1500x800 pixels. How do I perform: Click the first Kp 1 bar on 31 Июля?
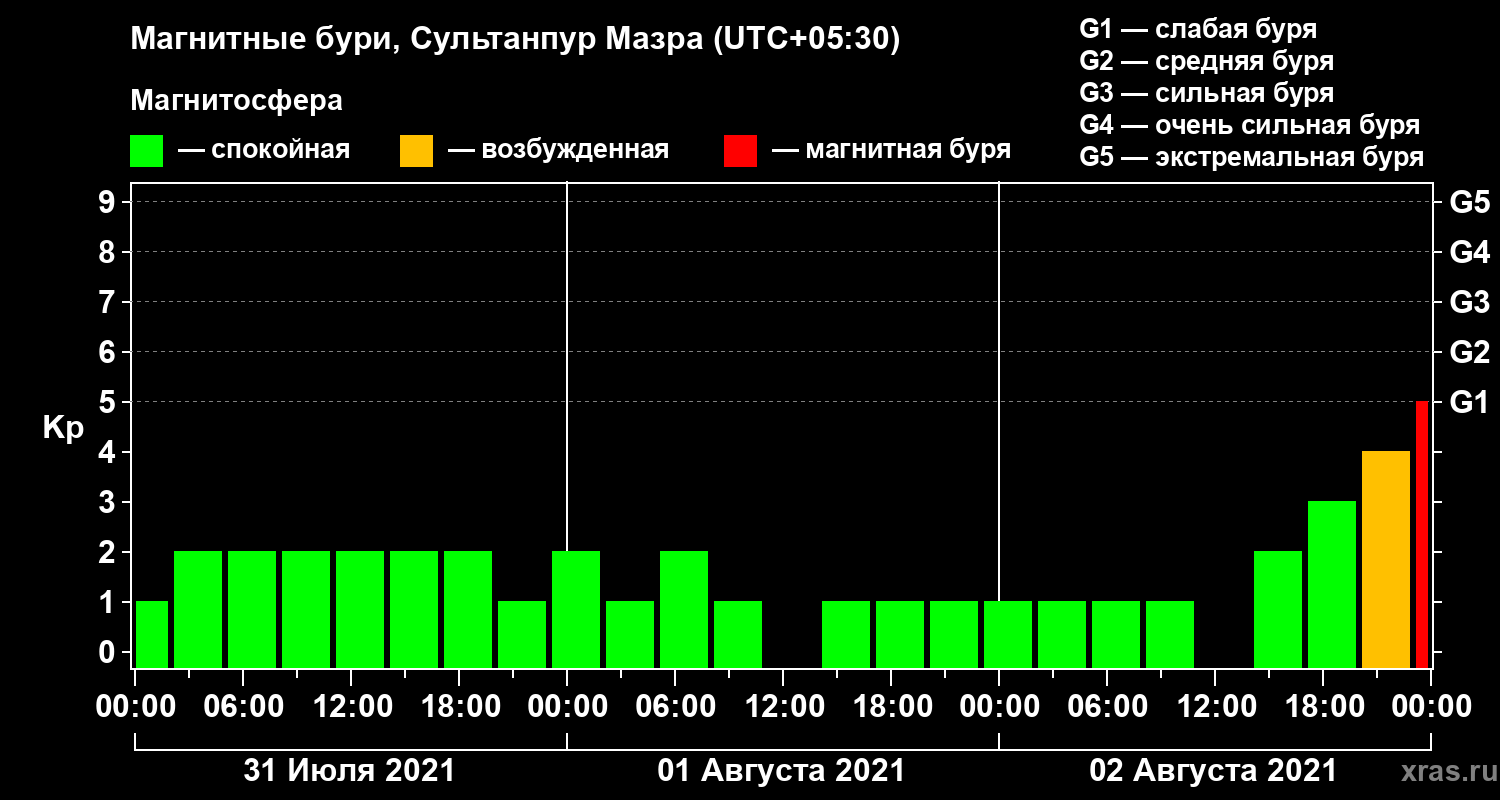point(152,634)
